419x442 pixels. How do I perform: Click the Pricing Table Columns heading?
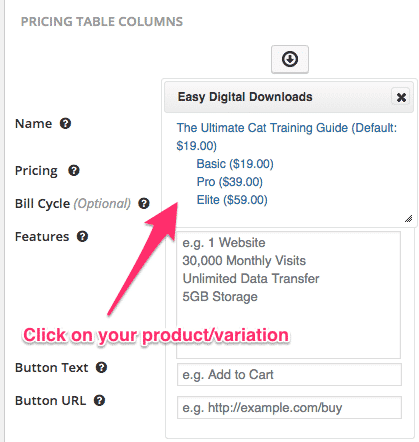coord(102,22)
